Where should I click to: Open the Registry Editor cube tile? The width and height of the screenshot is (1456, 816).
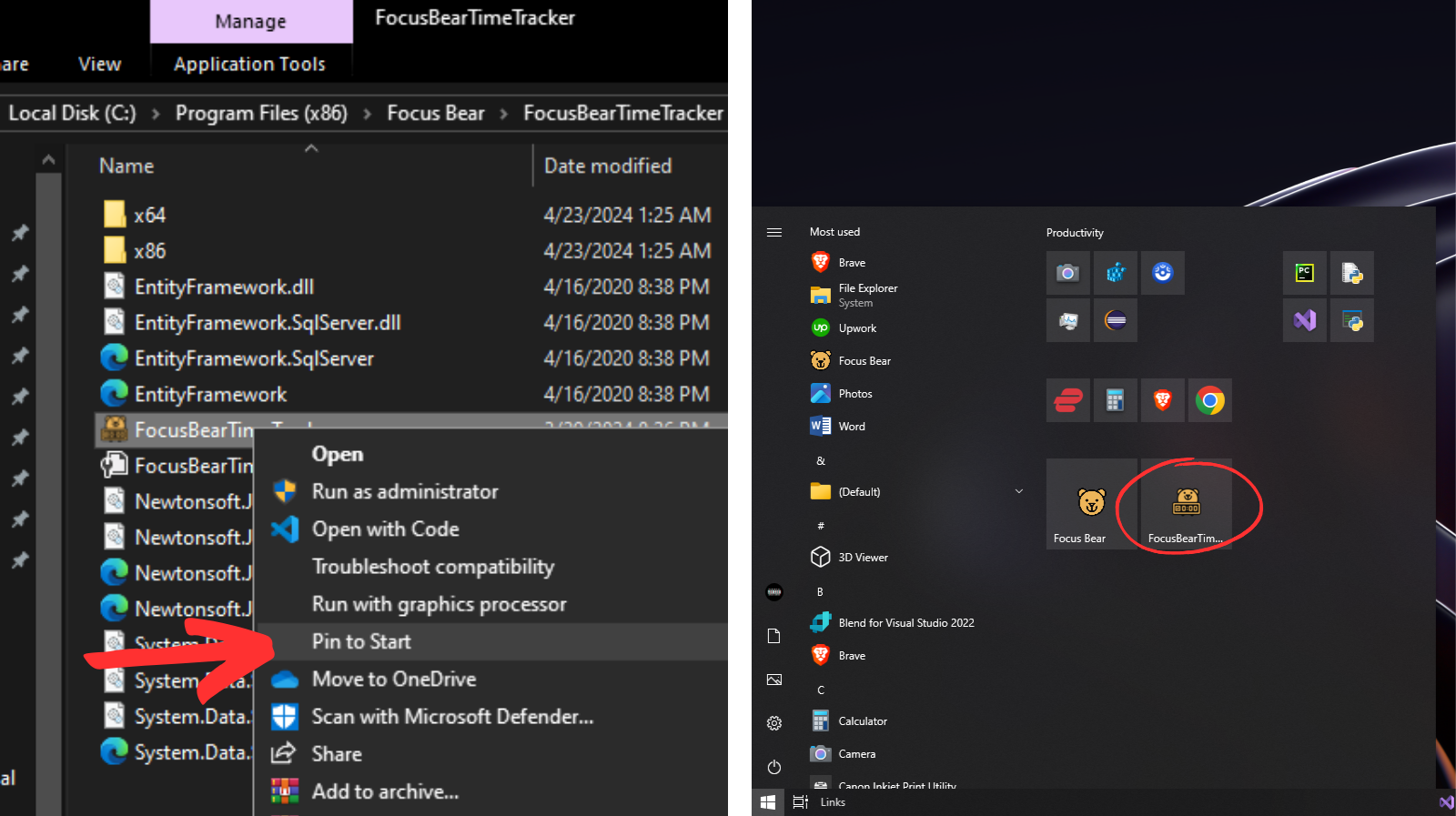pos(1115,273)
